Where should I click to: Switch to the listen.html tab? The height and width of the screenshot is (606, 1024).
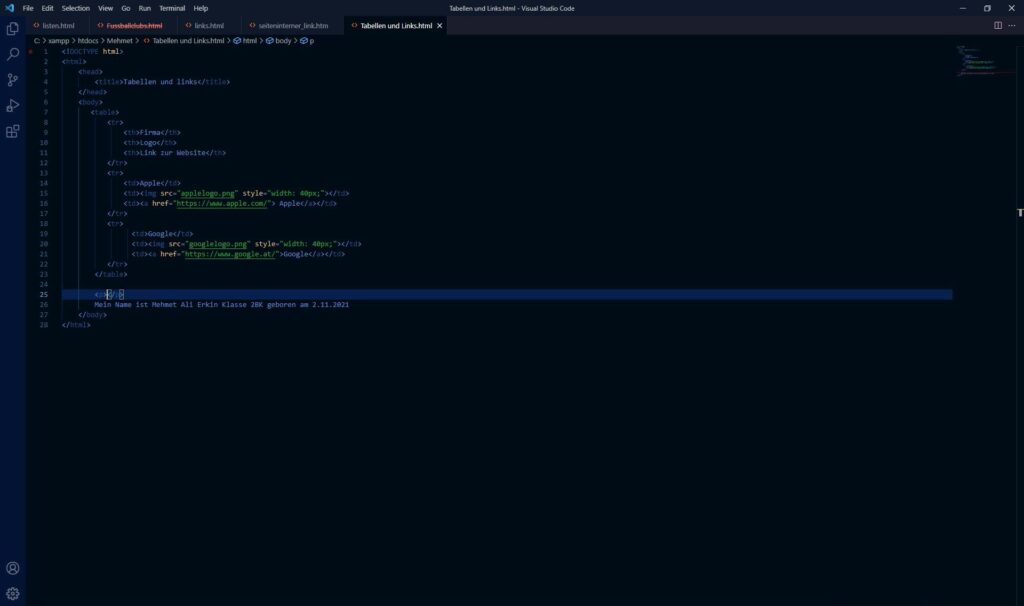pyautogui.click(x=58, y=25)
